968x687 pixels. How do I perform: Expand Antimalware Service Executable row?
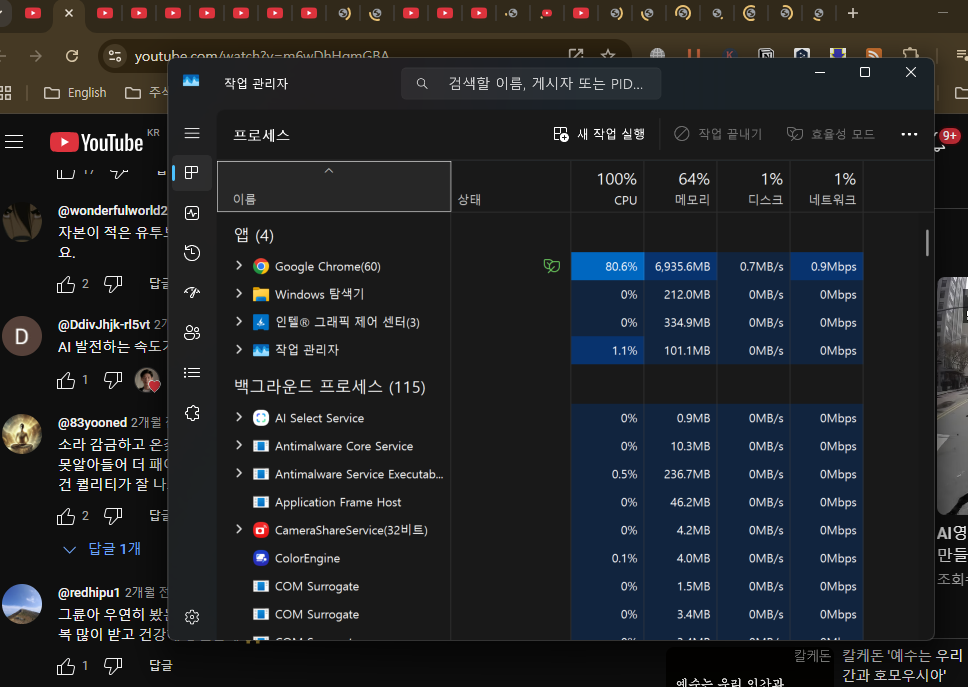[239, 473]
